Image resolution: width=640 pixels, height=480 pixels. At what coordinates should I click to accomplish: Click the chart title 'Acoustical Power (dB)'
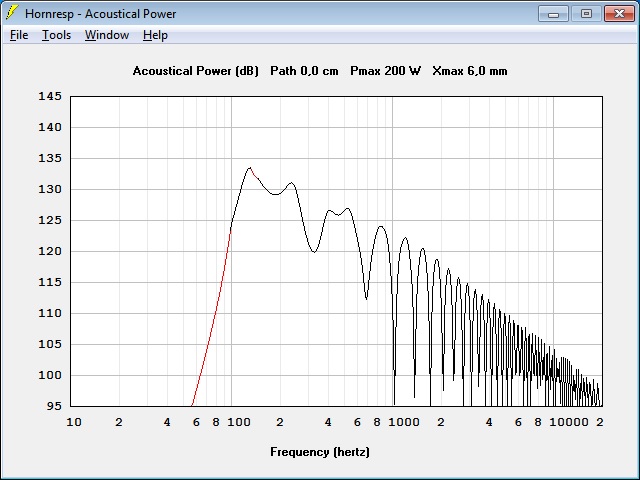196,71
